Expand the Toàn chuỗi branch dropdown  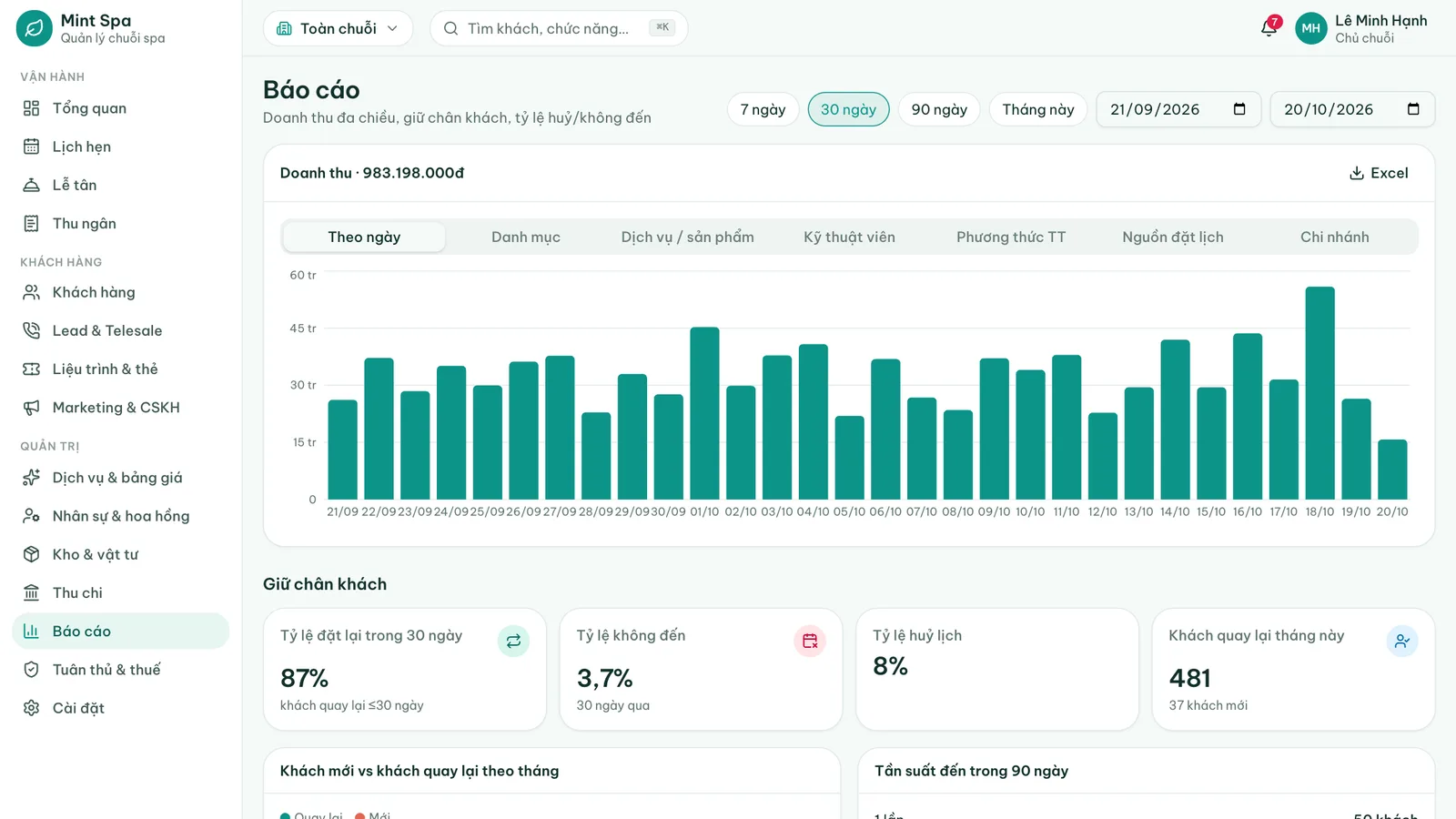tap(338, 28)
